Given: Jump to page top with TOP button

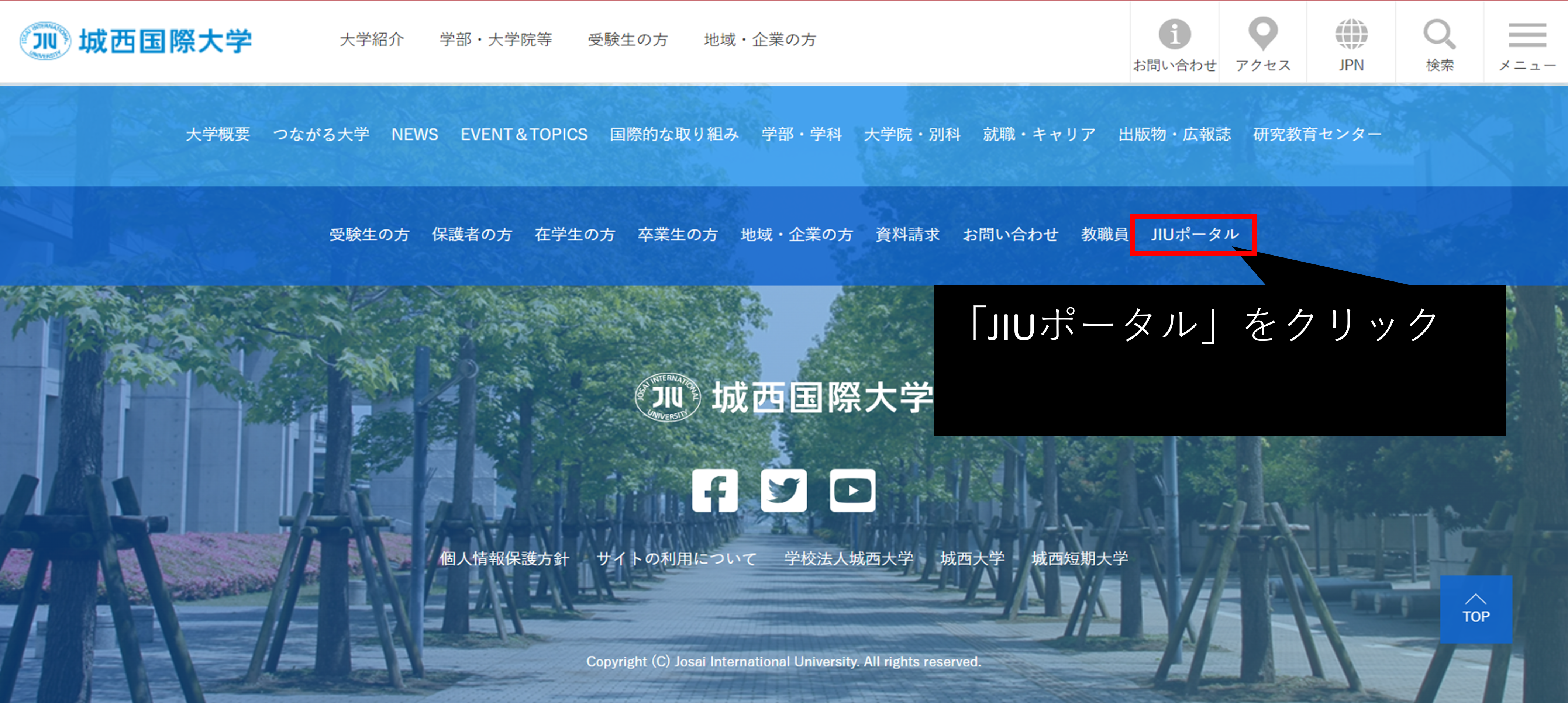Looking at the screenshot, I should tap(1476, 609).
